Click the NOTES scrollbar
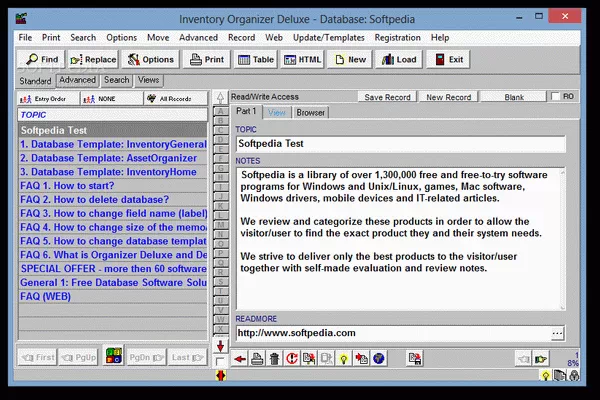600x400 pixels. (x=562, y=239)
